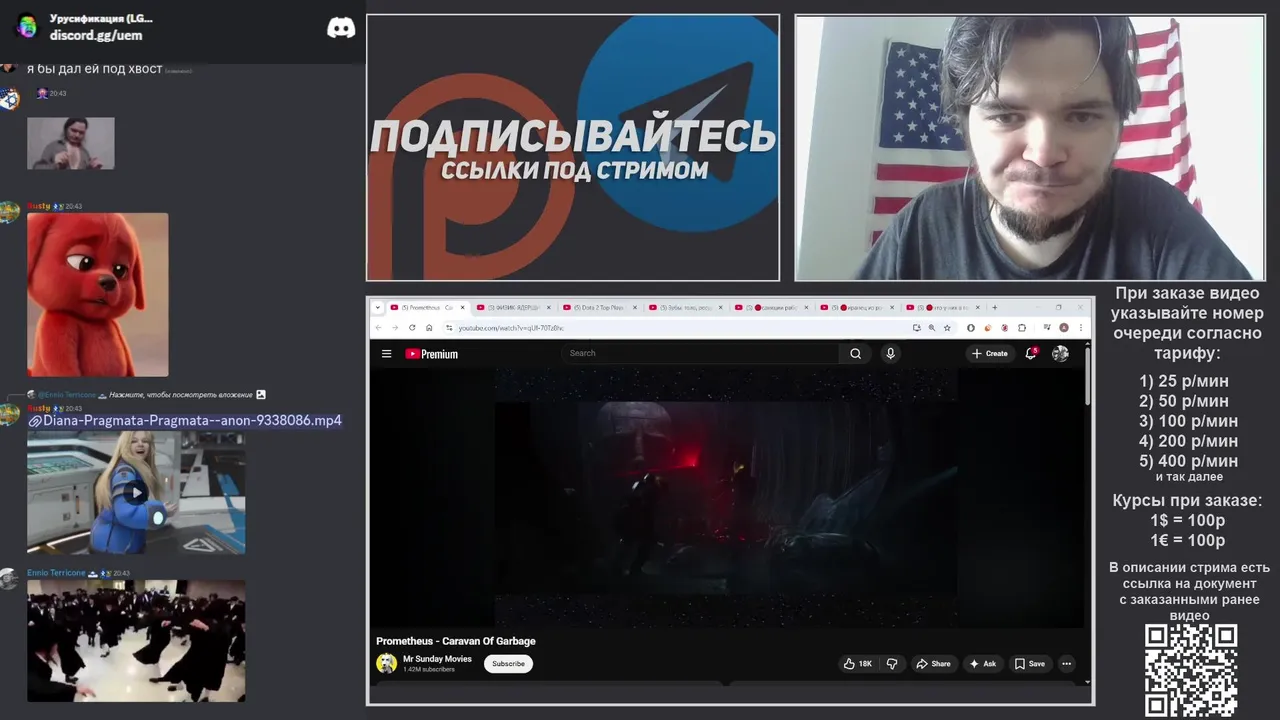Save the video to a playlist
Image resolution: width=1280 pixels, height=720 pixels.
coord(1030,664)
